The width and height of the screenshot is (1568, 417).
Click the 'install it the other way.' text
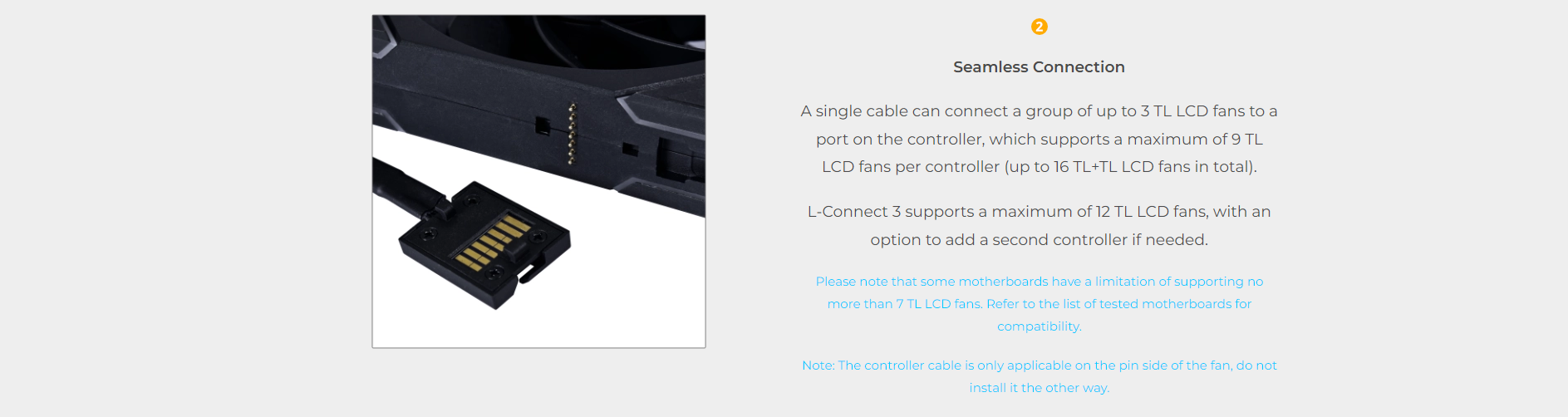(1039, 388)
